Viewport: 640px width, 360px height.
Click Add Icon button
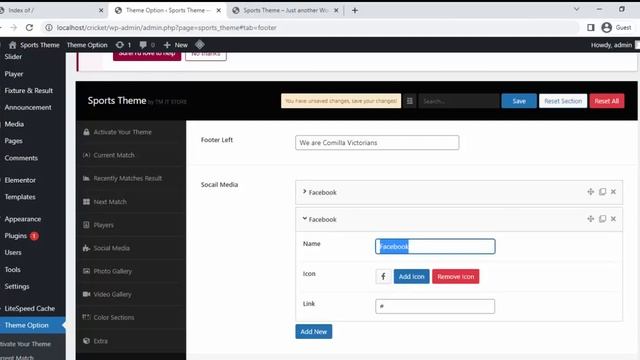click(x=411, y=276)
